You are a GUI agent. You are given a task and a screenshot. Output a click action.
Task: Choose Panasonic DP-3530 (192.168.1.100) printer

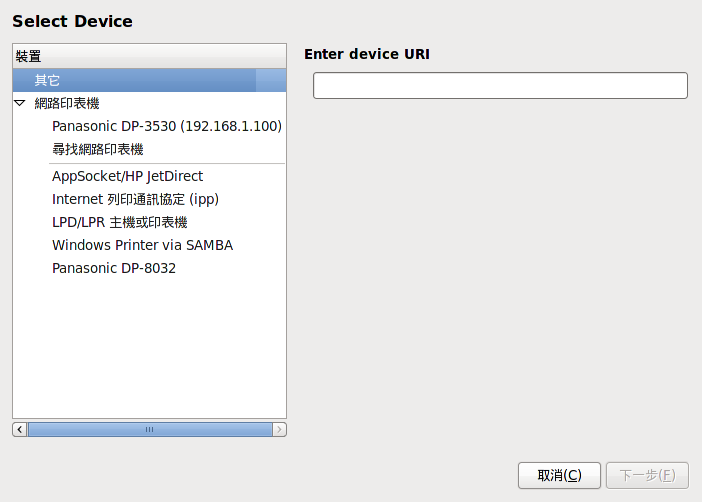167,126
